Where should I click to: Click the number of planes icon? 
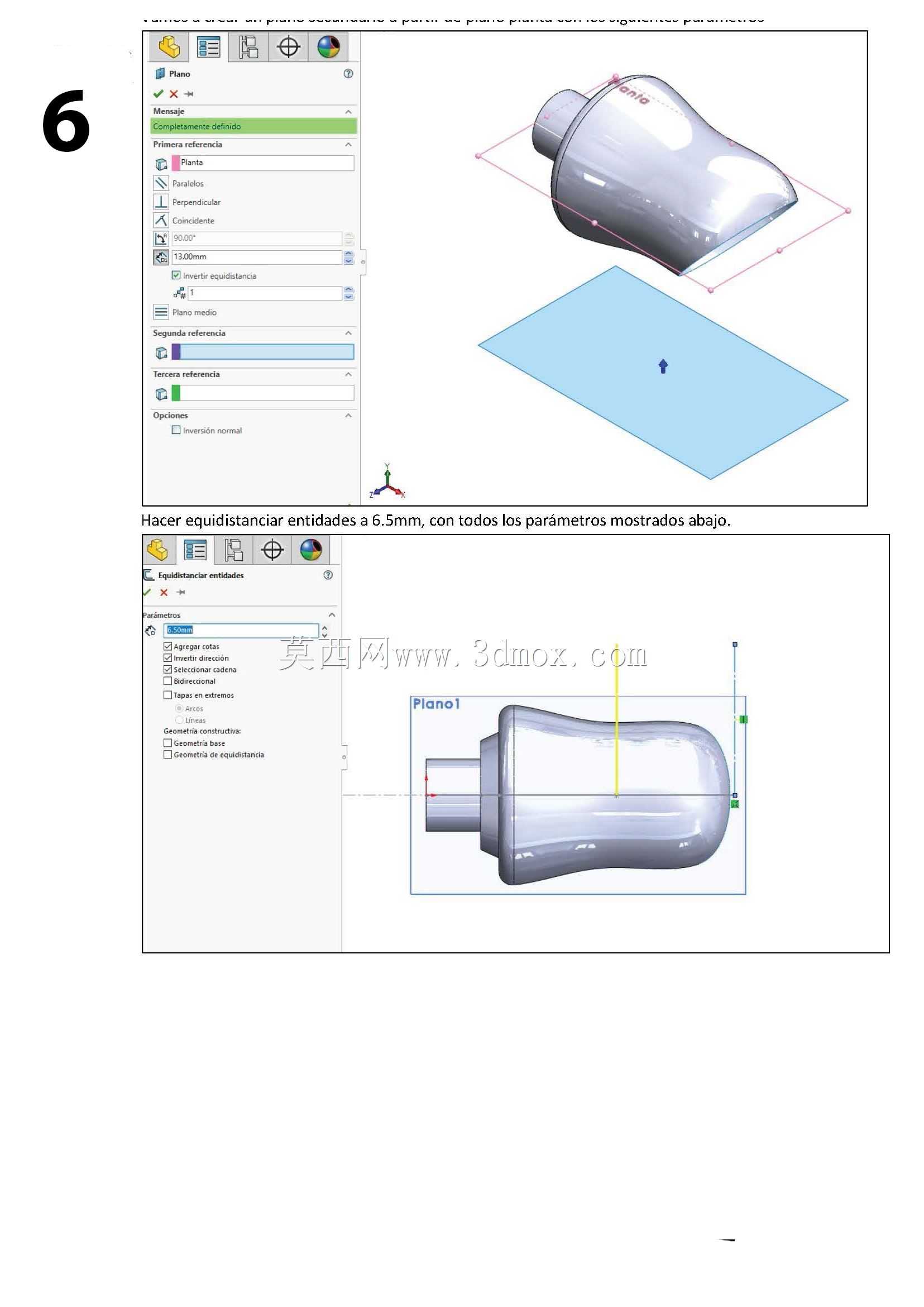180,293
